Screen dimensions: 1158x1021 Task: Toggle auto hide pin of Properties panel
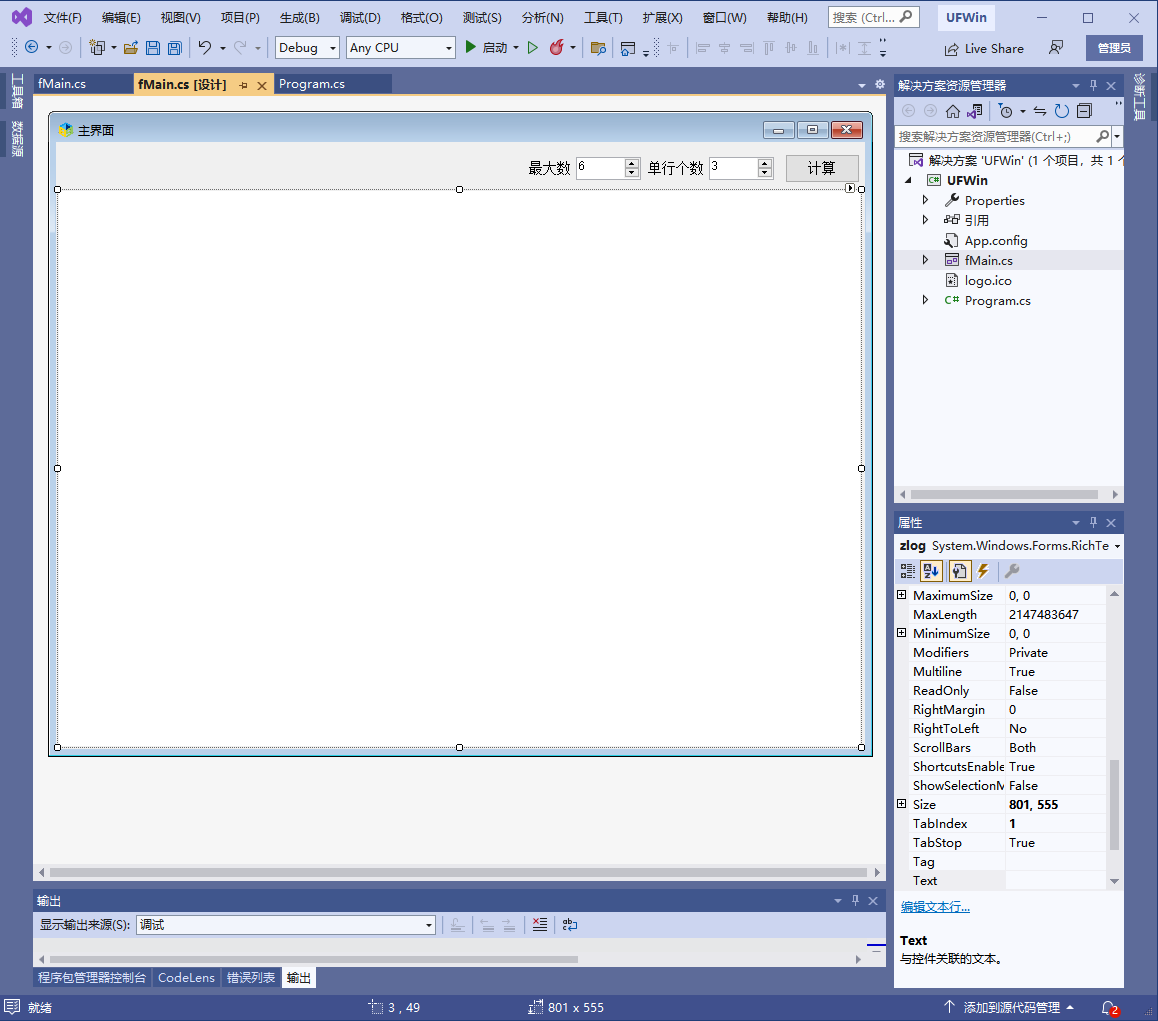tap(1094, 522)
